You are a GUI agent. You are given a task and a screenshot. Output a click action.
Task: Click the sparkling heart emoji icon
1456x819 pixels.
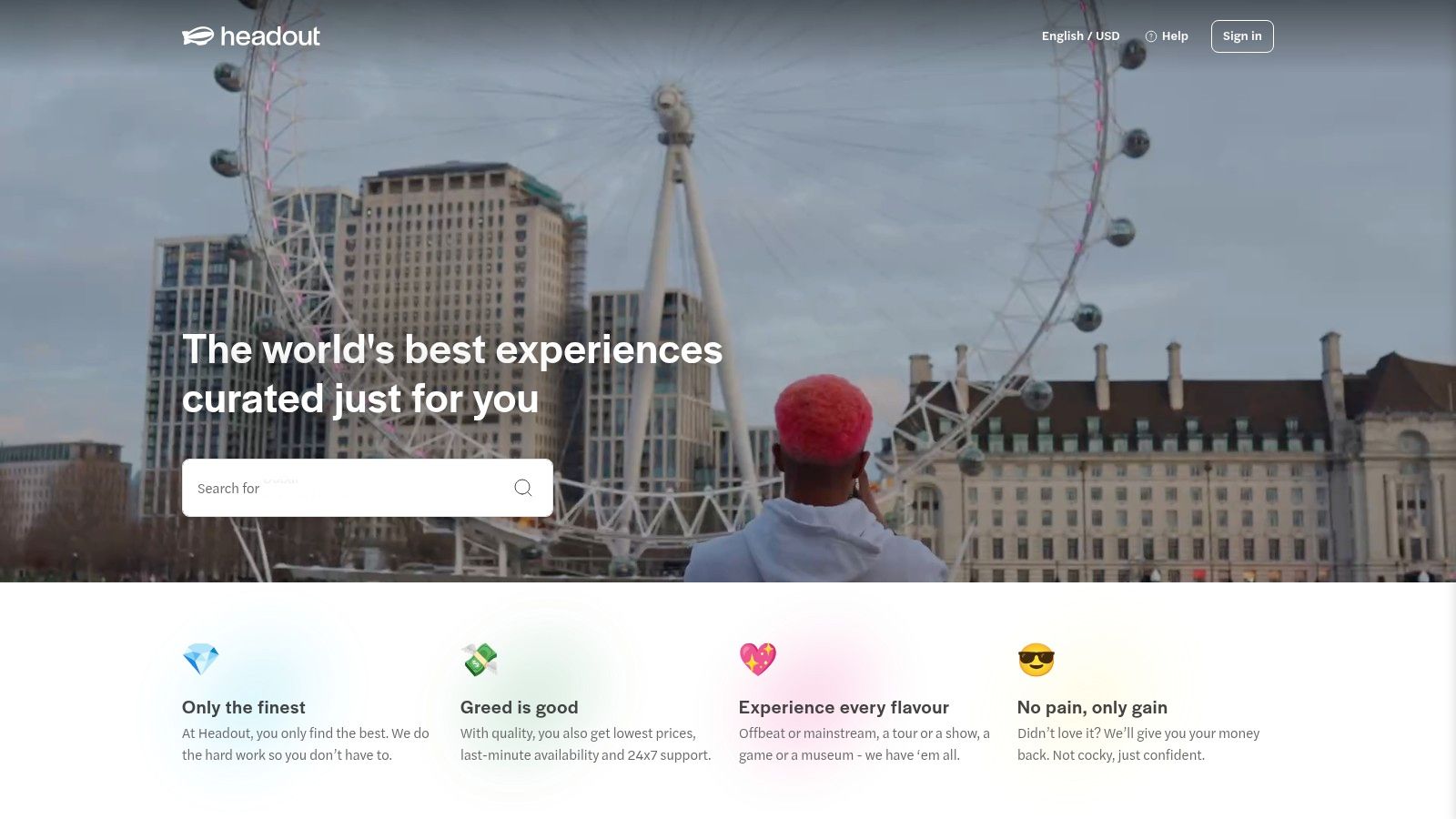click(x=758, y=658)
